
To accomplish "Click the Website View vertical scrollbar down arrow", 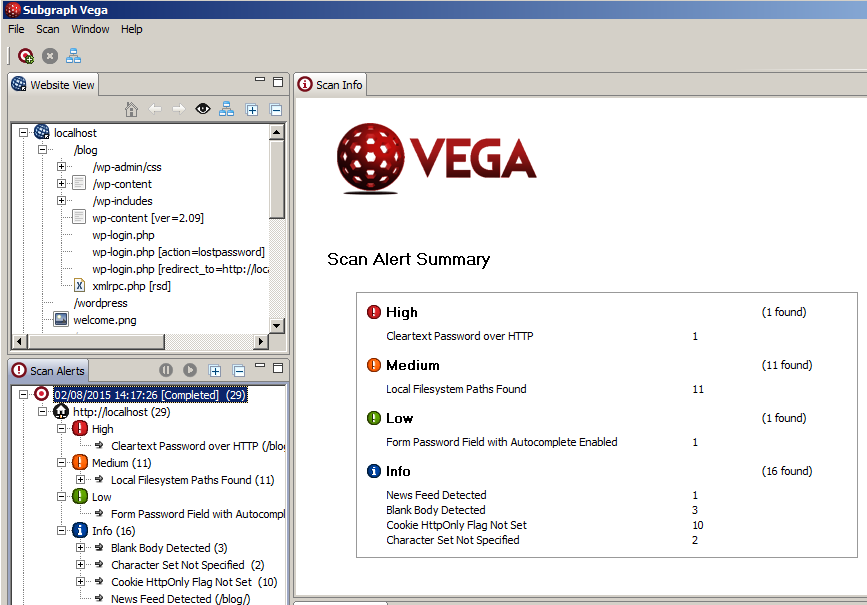I will tap(277, 325).
